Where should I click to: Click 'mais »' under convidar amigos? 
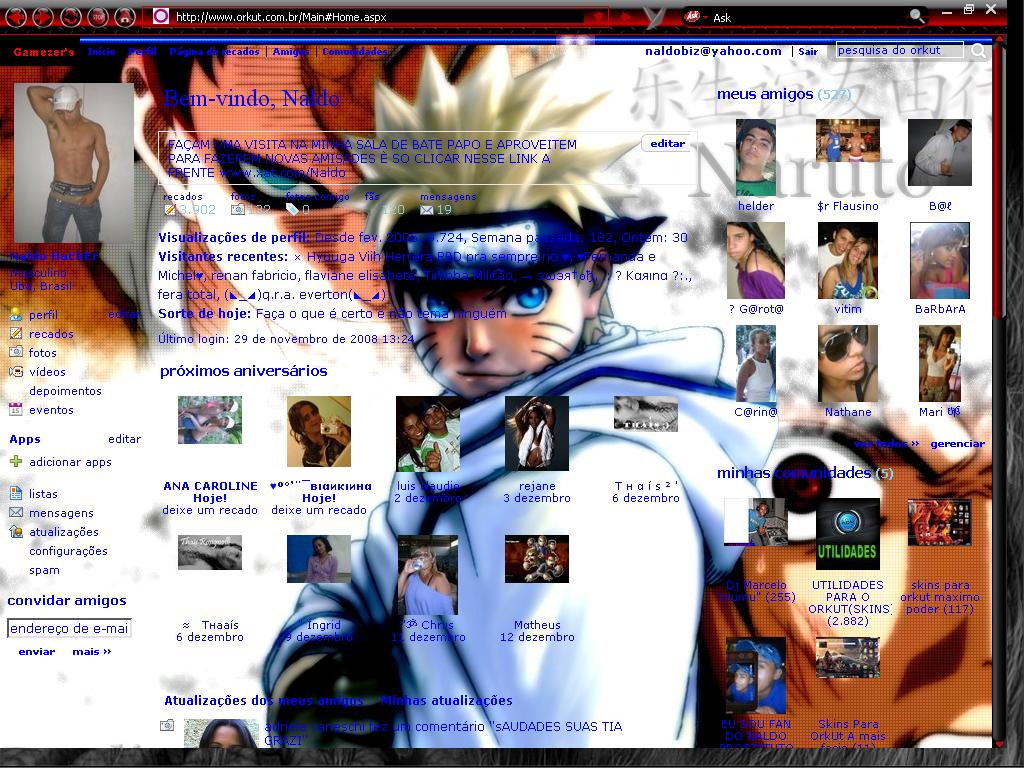pyautogui.click(x=91, y=651)
